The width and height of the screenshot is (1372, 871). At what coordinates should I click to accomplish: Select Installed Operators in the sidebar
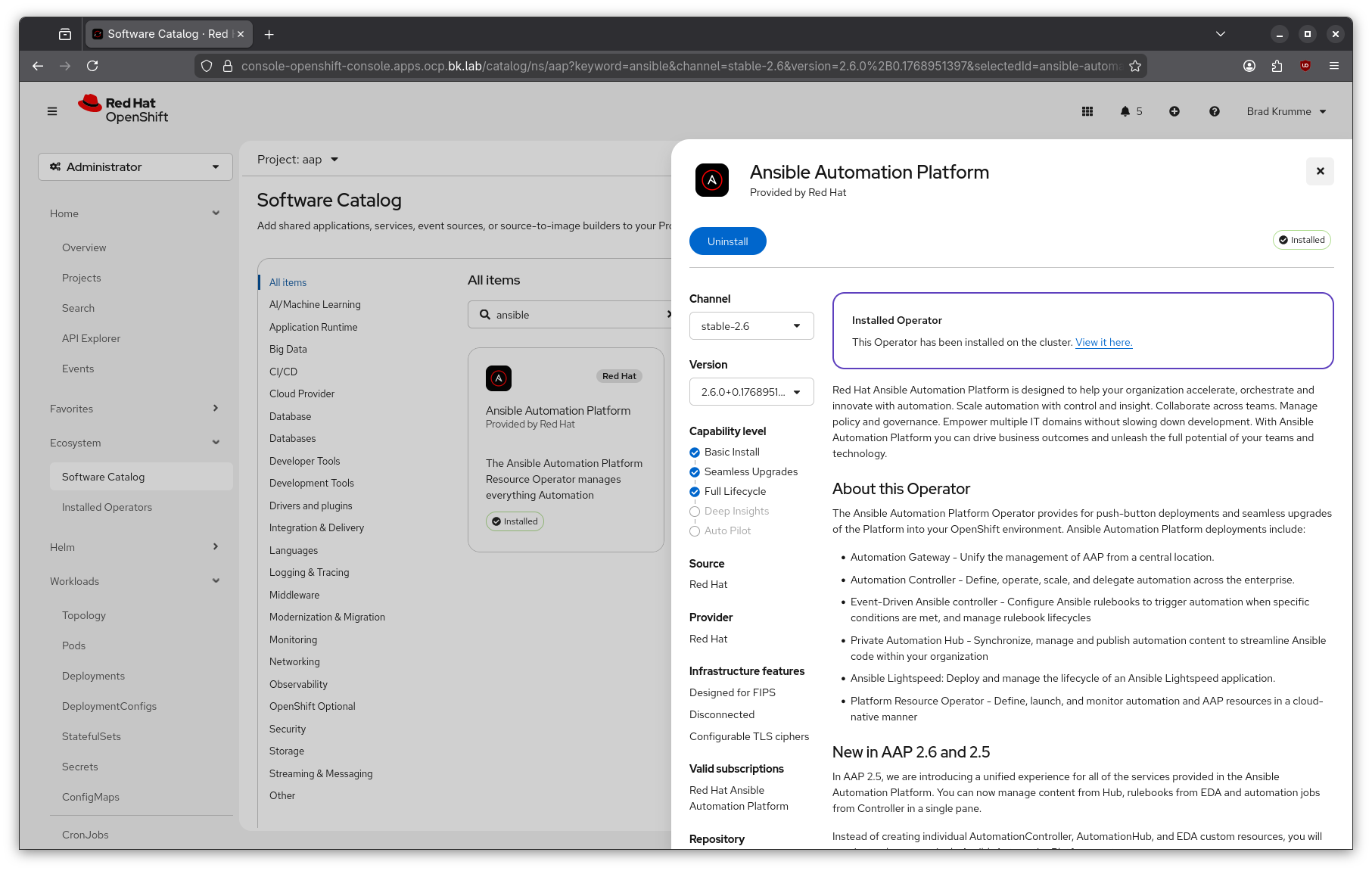click(x=107, y=507)
